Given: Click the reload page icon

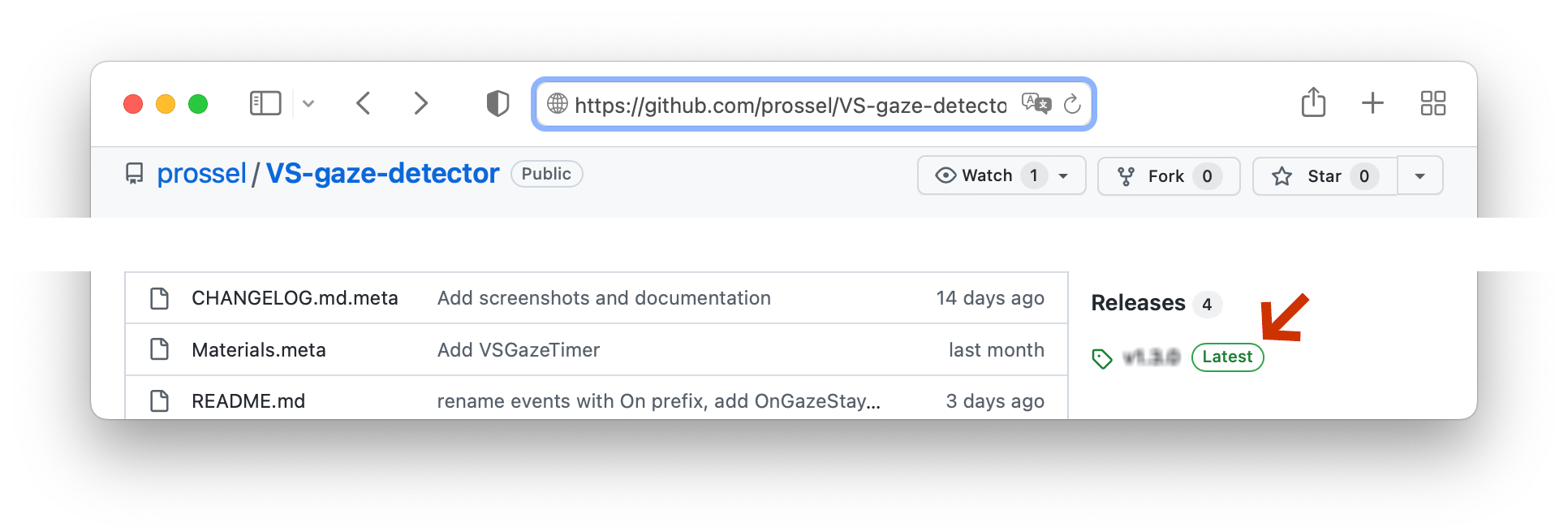Looking at the screenshot, I should point(1073,104).
